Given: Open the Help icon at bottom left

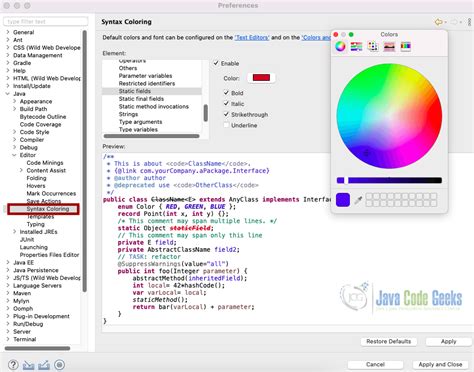Looking at the screenshot, I should coord(13,364).
